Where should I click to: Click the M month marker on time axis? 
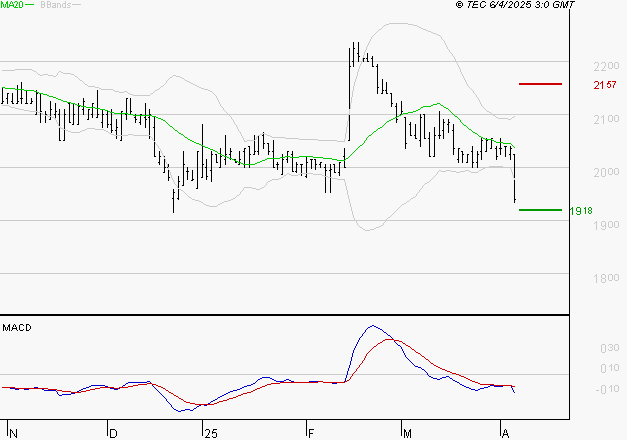point(407,434)
